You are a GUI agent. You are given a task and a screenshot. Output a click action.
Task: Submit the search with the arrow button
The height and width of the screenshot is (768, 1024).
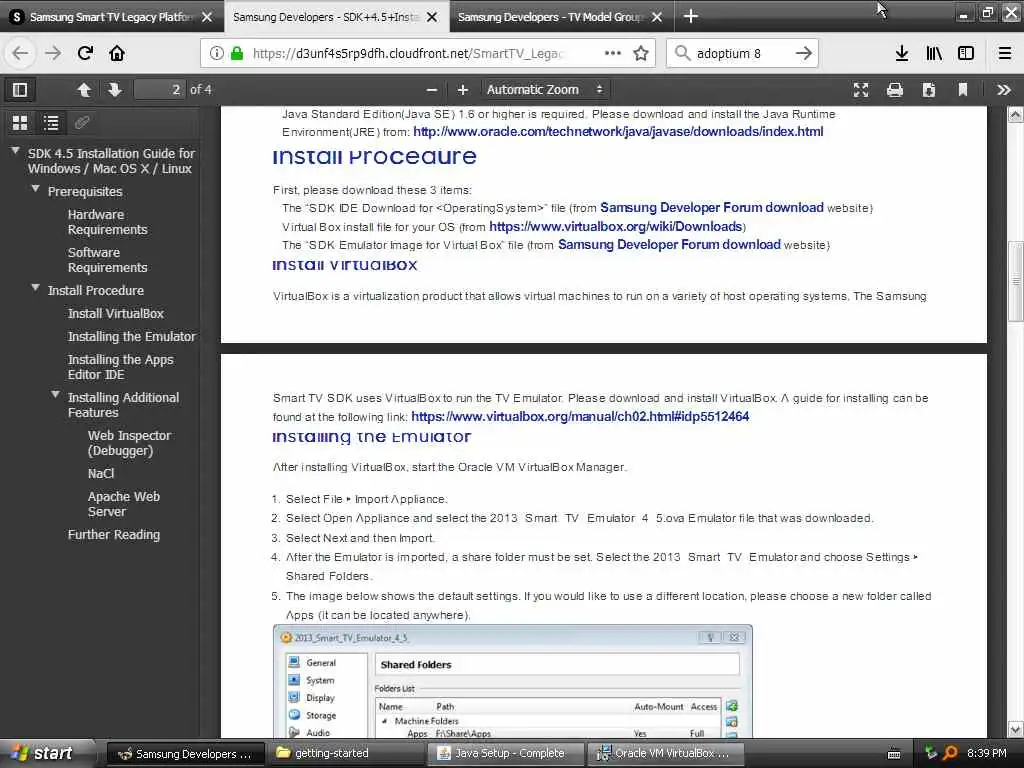[x=803, y=53]
